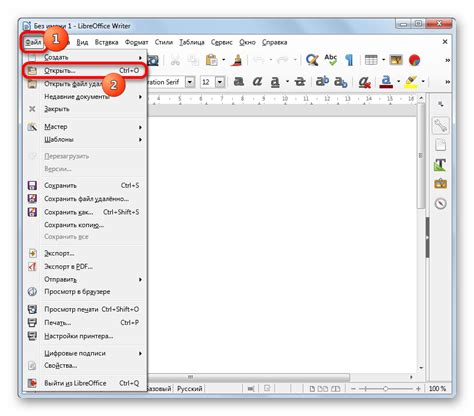This screenshot has width=474, height=416.
Task: Open sidebar Navigator compass icon
Action: 440,203
